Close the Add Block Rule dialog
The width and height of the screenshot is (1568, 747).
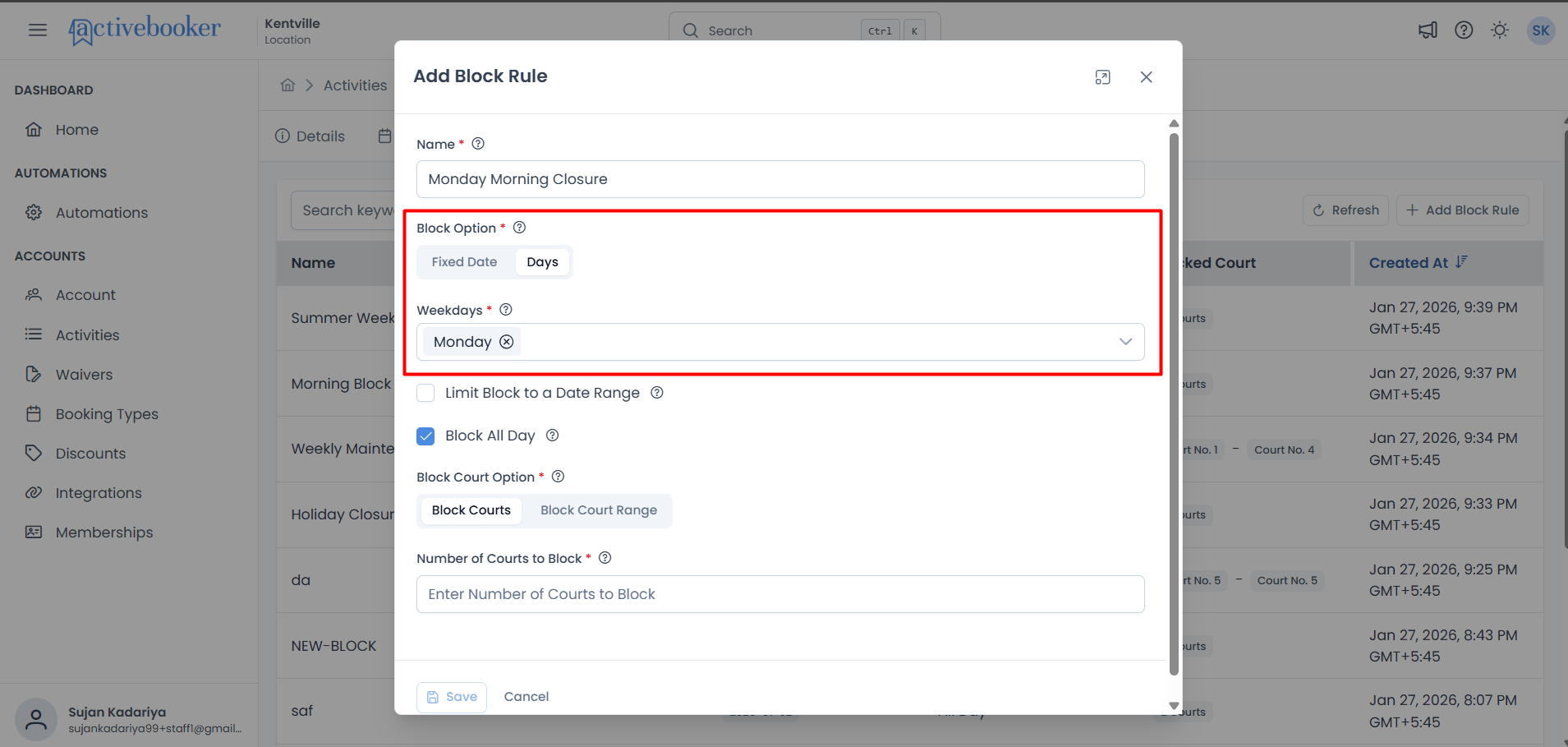click(x=1147, y=76)
